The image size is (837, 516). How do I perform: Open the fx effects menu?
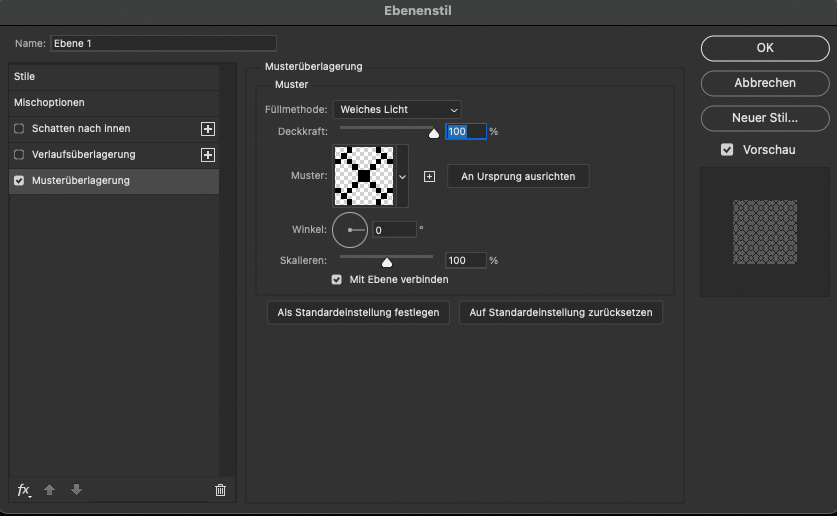pos(24,490)
